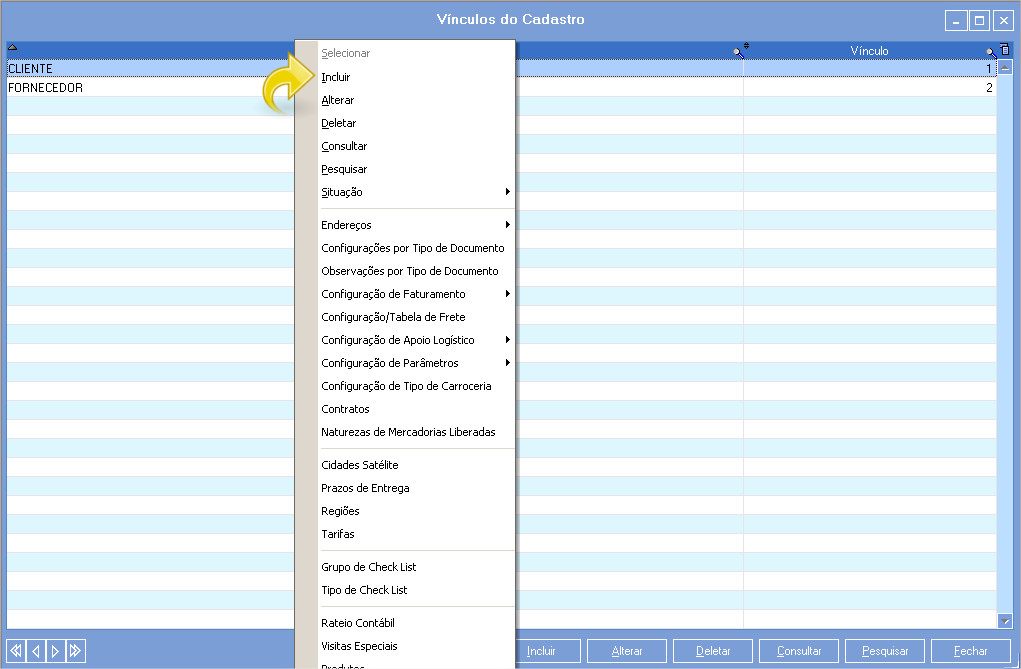Open Configurações por Tipo de Documento

[x=413, y=248]
